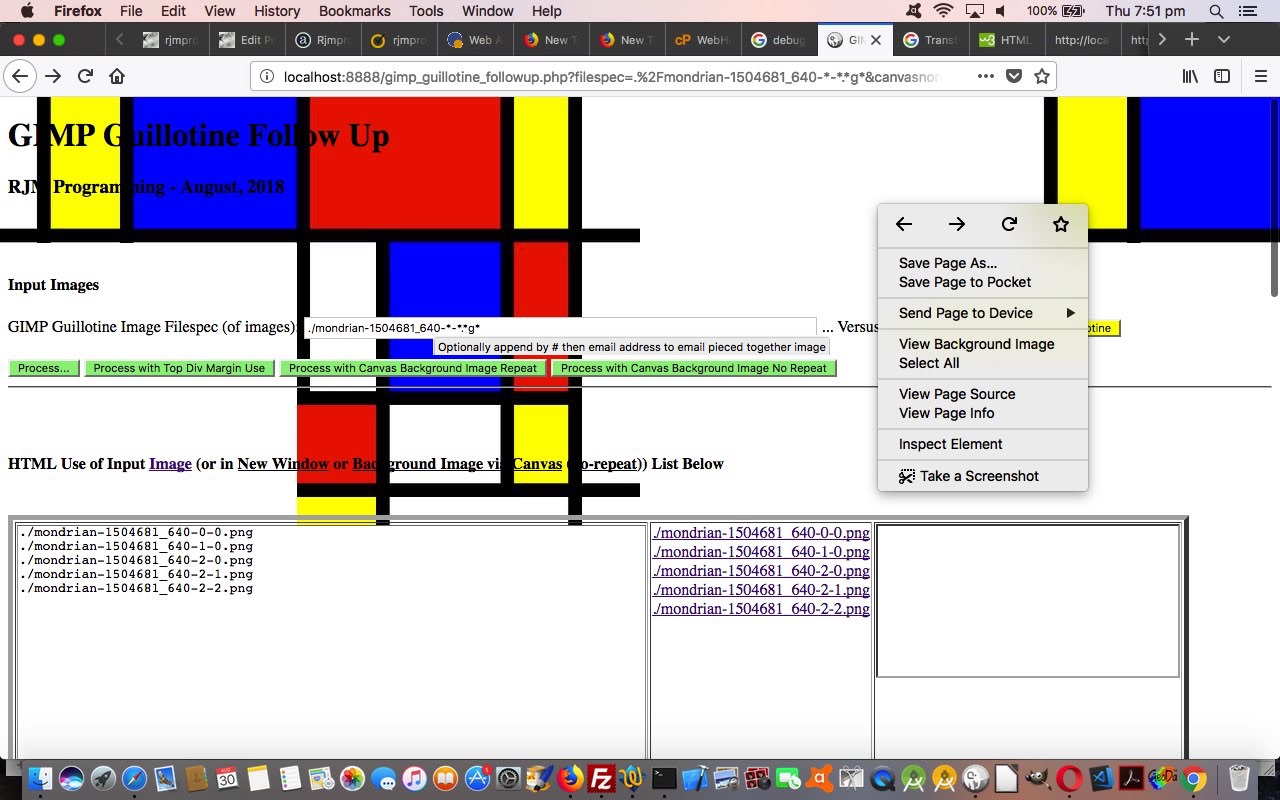The width and height of the screenshot is (1280, 800).
Task: Open mondrian-1504681_640-2-1.png link
Action: 761,590
